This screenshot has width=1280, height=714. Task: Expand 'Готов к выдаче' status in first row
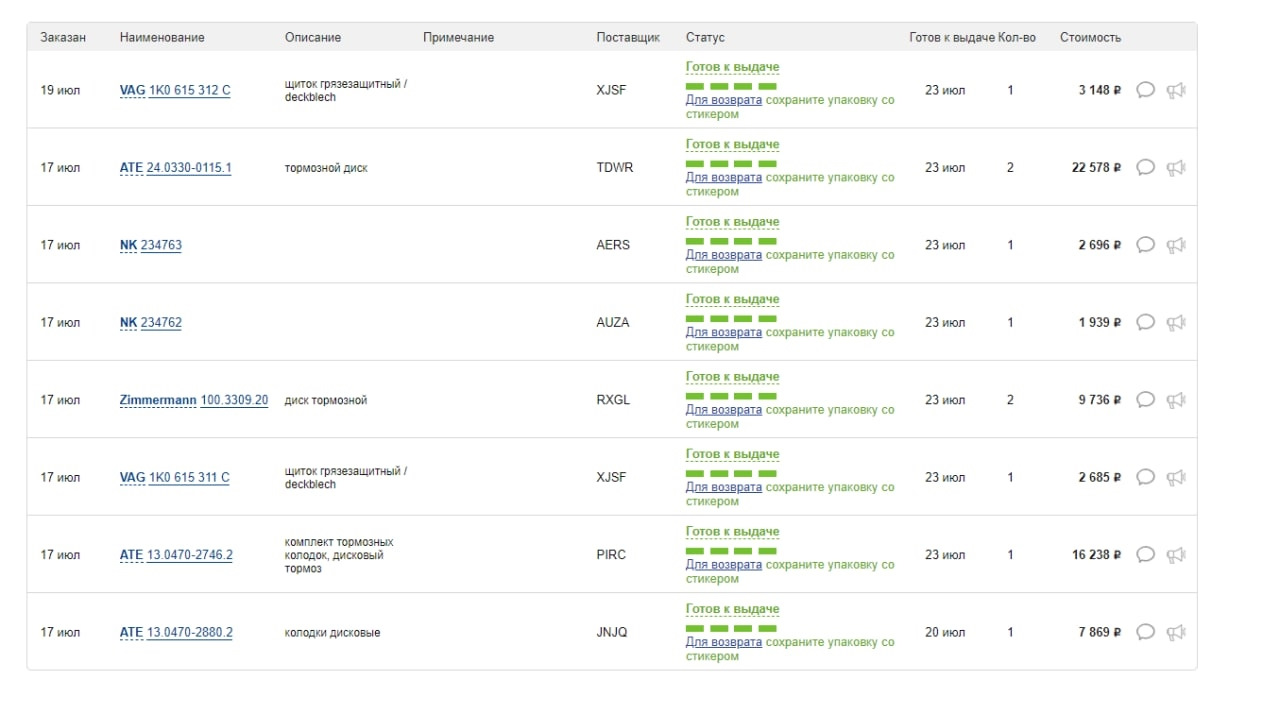click(x=732, y=67)
